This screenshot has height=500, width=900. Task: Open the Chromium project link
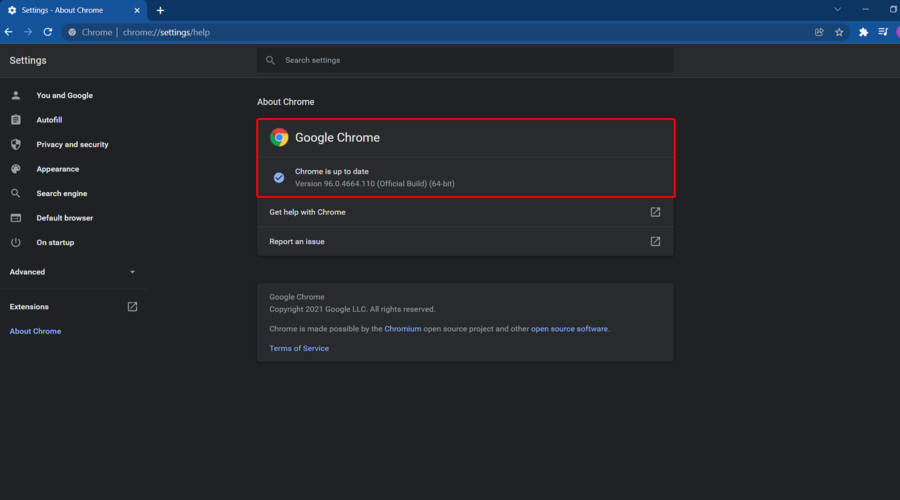pyautogui.click(x=402, y=329)
